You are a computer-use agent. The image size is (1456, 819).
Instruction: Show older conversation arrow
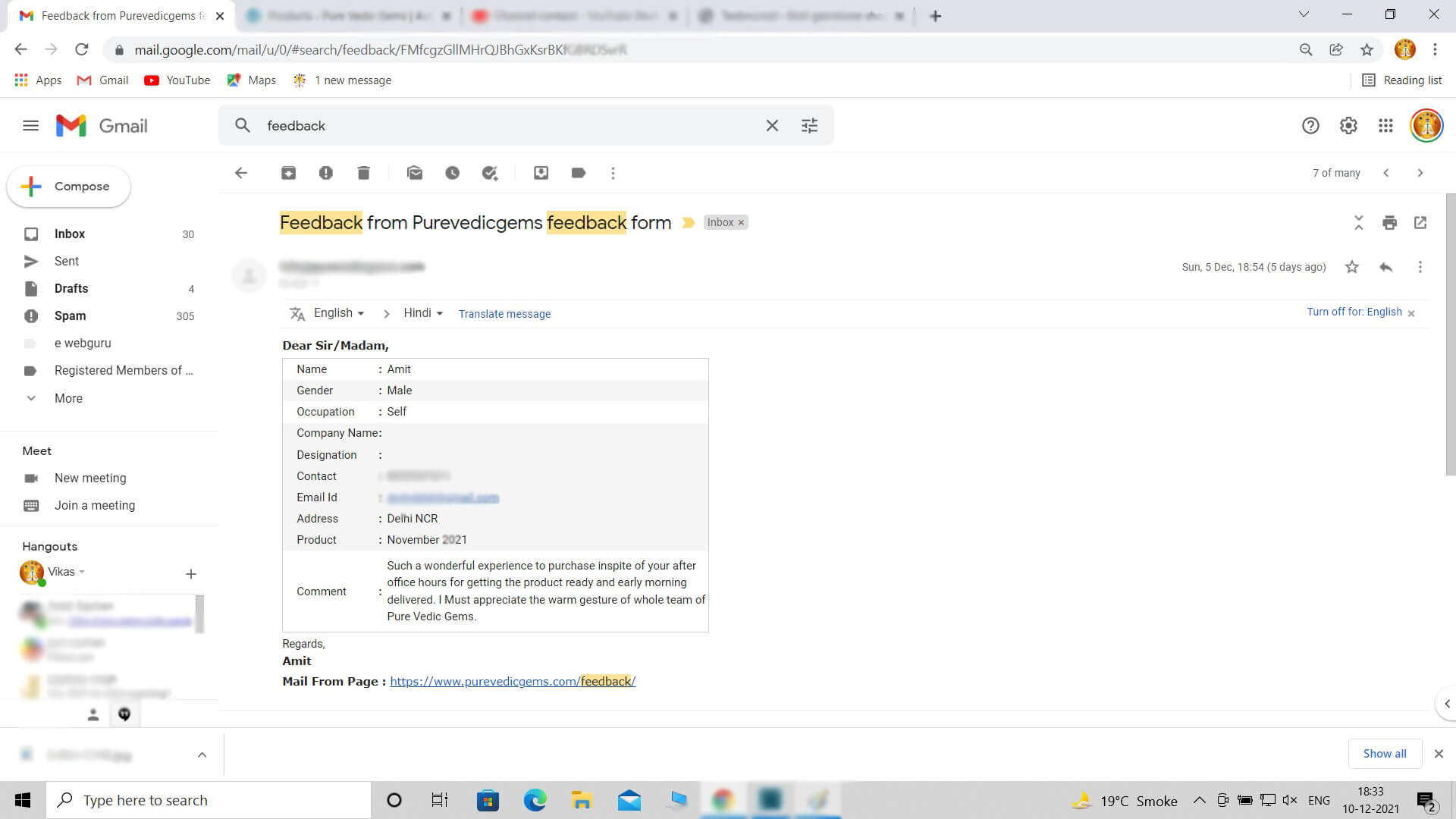tap(1420, 173)
